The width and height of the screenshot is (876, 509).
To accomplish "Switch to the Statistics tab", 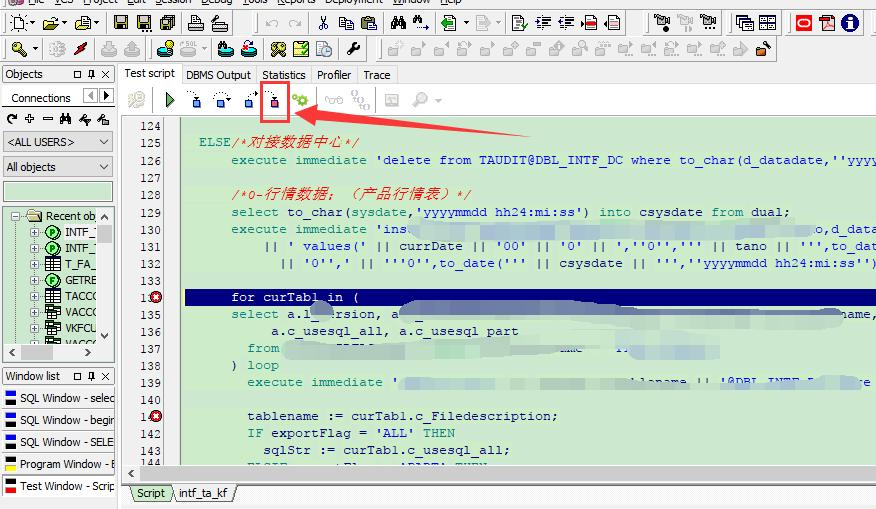I will (284, 75).
